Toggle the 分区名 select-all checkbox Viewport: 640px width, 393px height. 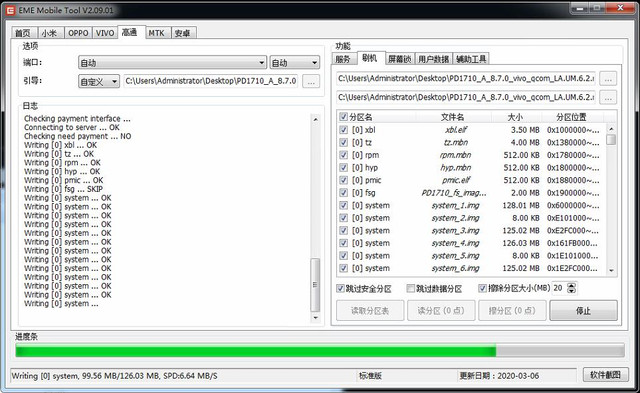344,117
